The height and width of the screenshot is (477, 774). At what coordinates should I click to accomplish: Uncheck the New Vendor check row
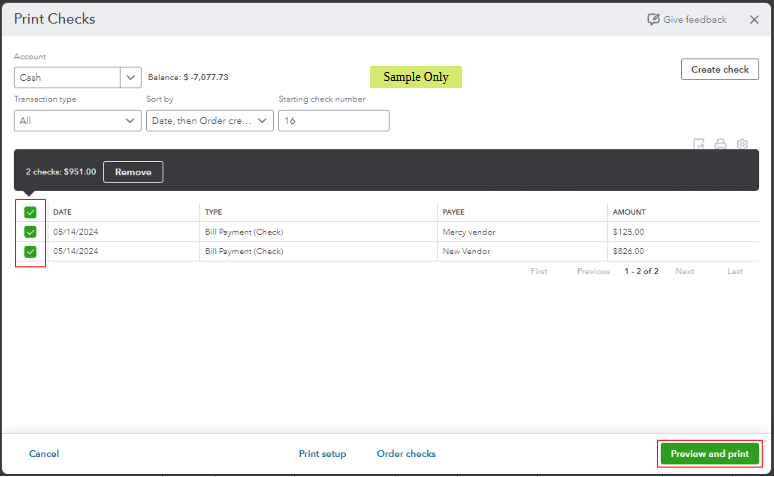(30, 251)
